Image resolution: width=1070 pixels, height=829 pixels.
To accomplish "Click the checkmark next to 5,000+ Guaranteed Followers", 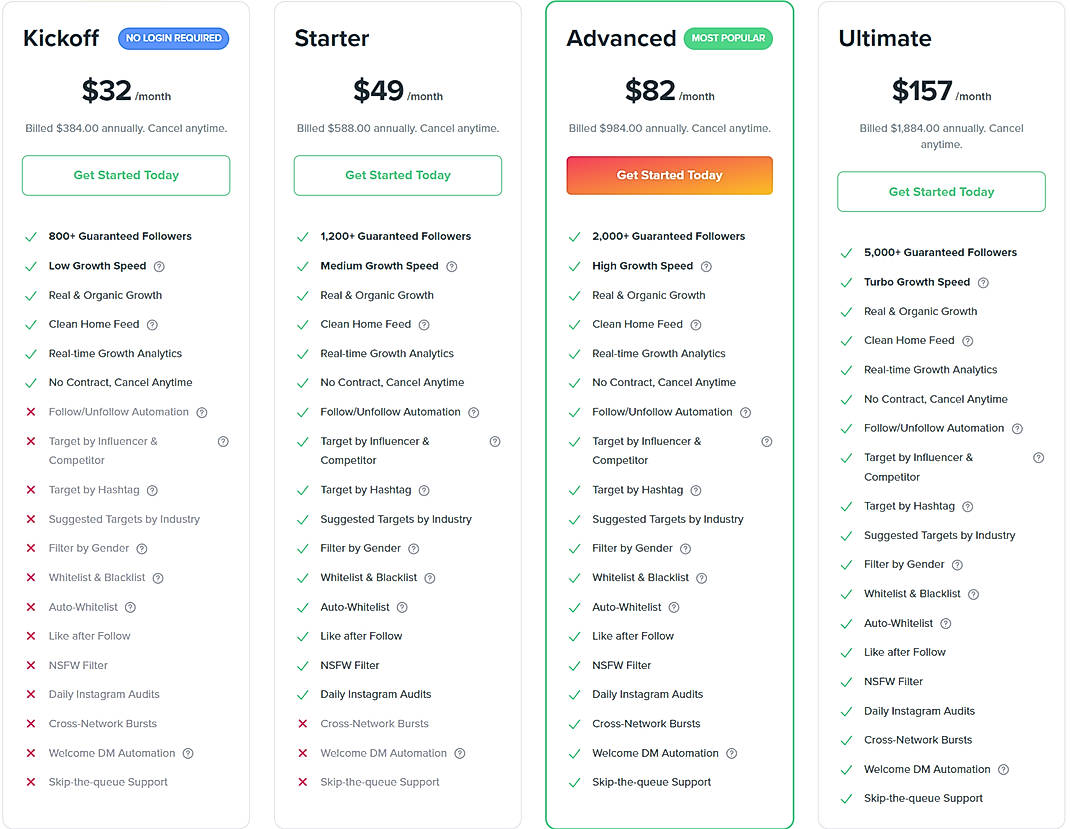I will (x=846, y=252).
